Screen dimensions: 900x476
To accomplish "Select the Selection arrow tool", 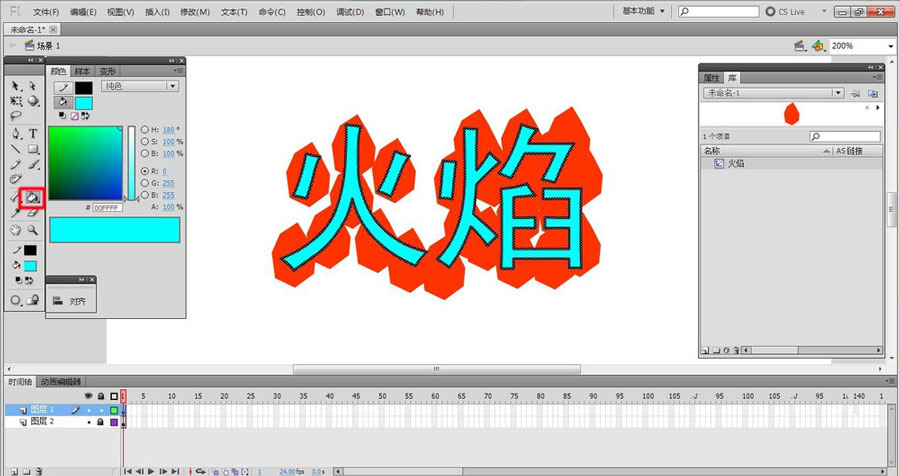I will (x=16, y=86).
